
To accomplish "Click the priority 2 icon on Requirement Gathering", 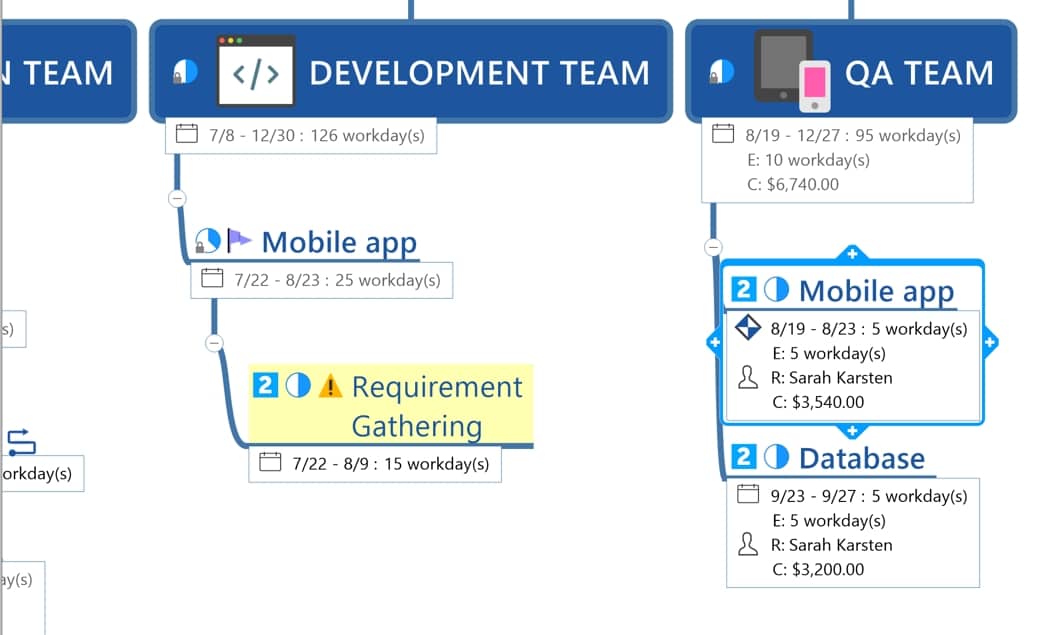I will (265, 385).
